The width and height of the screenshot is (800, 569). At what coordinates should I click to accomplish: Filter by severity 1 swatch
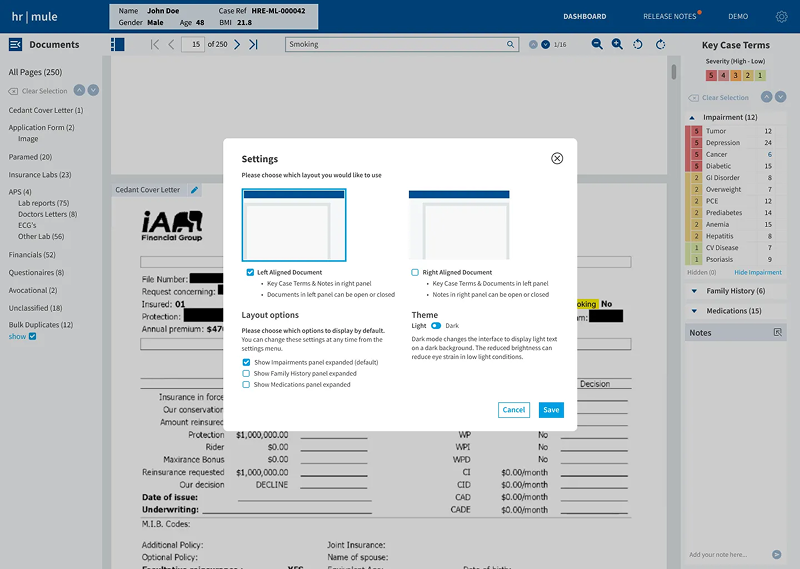click(760, 76)
